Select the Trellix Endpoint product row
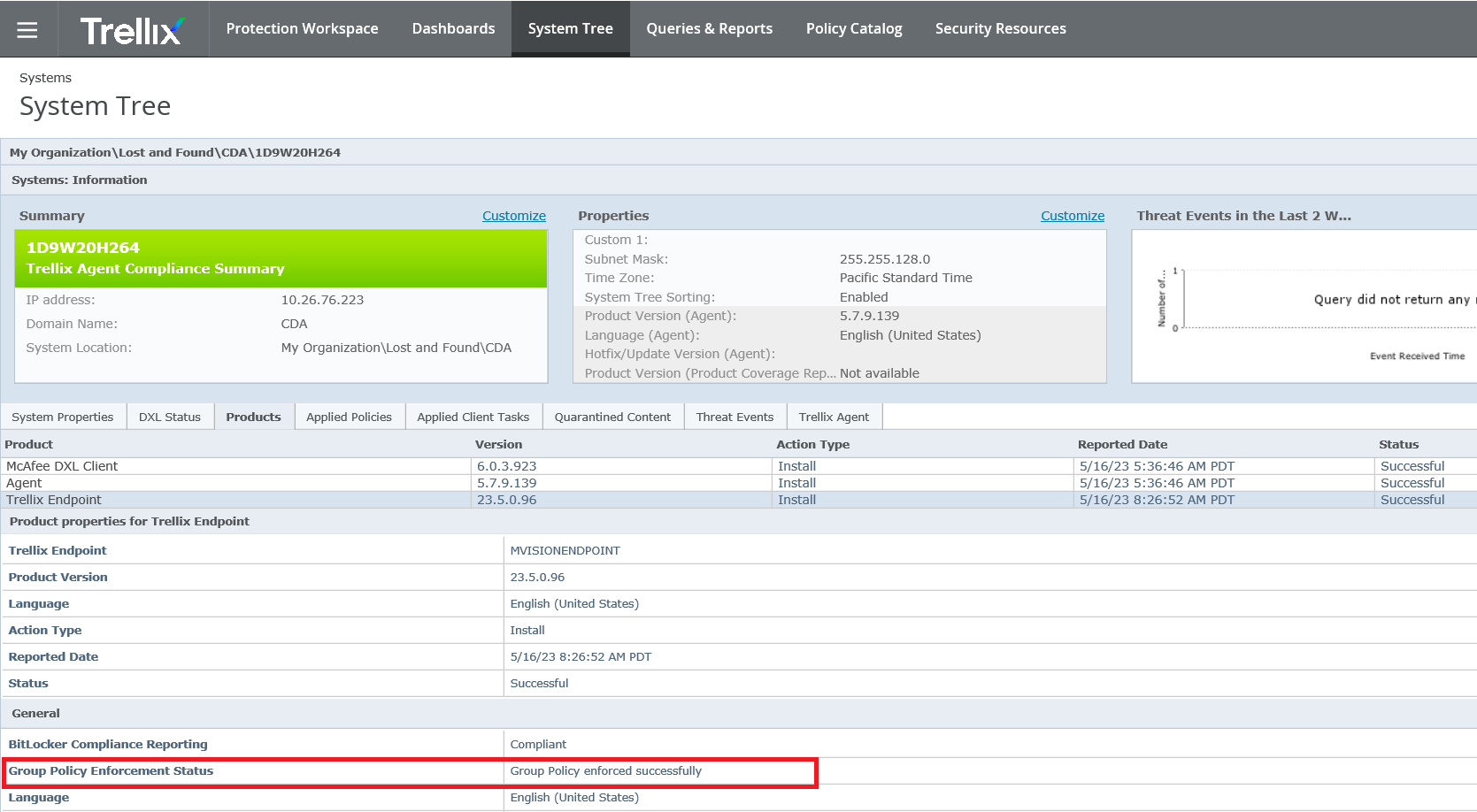The height and width of the screenshot is (812, 1477). click(738, 500)
